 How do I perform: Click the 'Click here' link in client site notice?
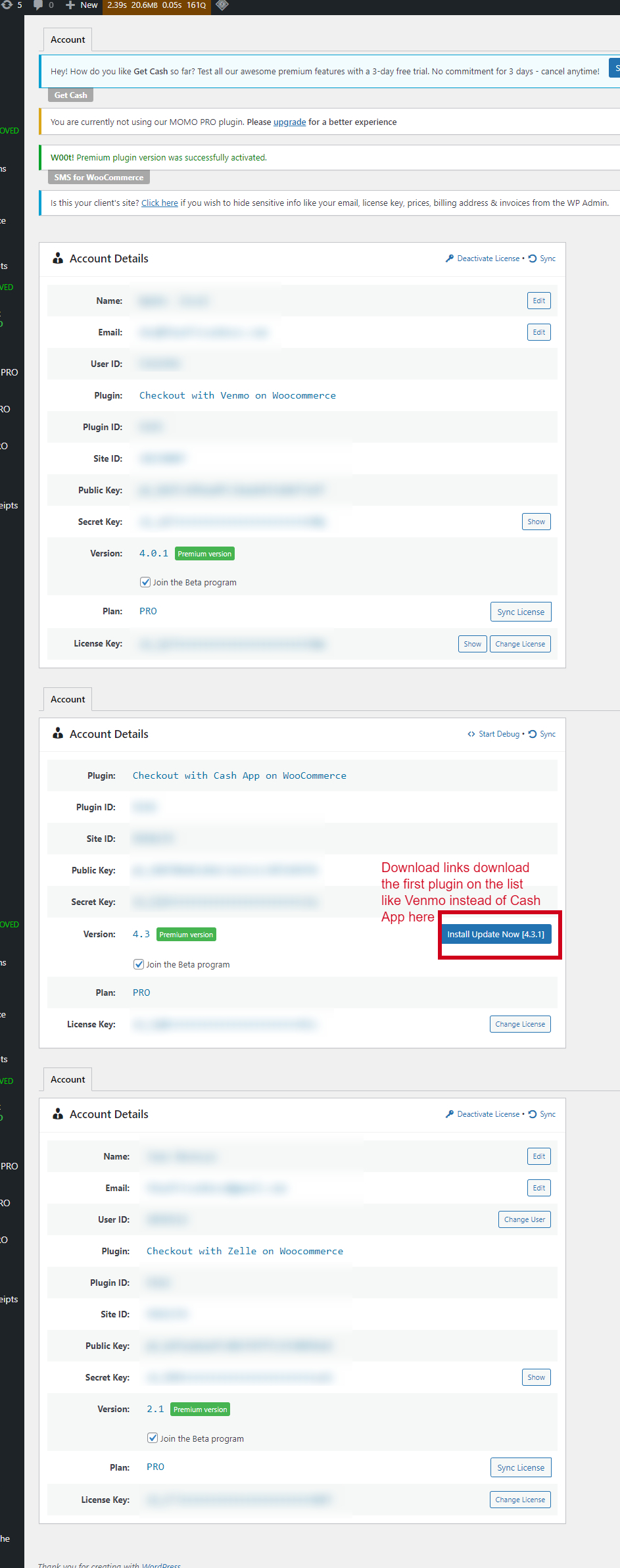tap(160, 203)
